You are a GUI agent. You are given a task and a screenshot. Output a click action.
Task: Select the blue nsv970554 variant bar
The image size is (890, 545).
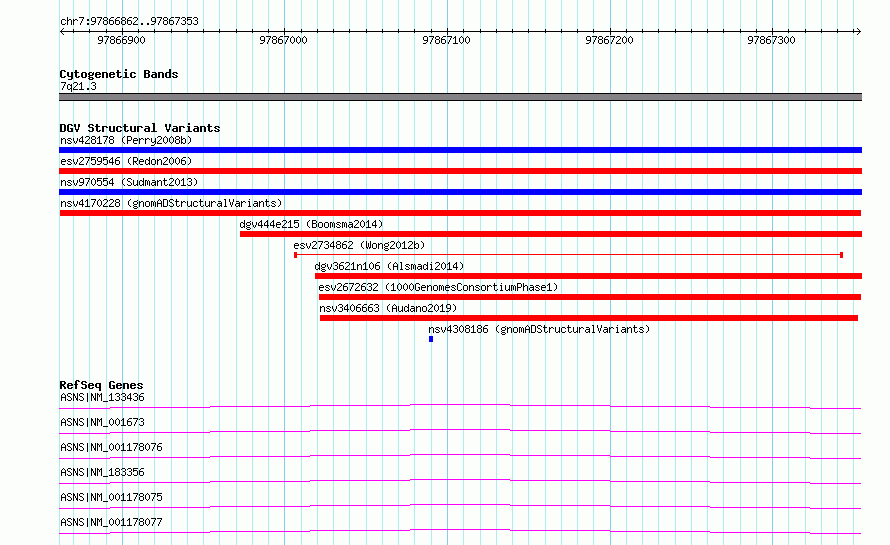click(460, 192)
